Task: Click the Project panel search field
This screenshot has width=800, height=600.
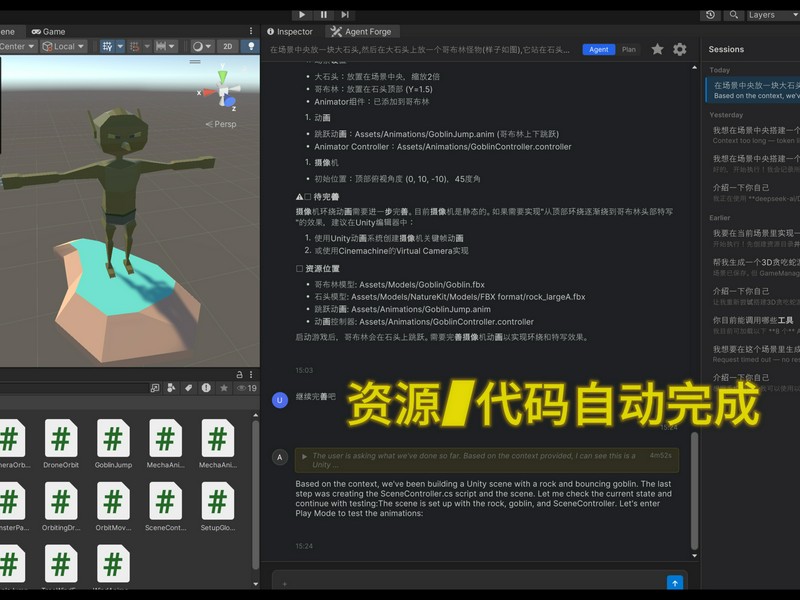Action: [73, 388]
